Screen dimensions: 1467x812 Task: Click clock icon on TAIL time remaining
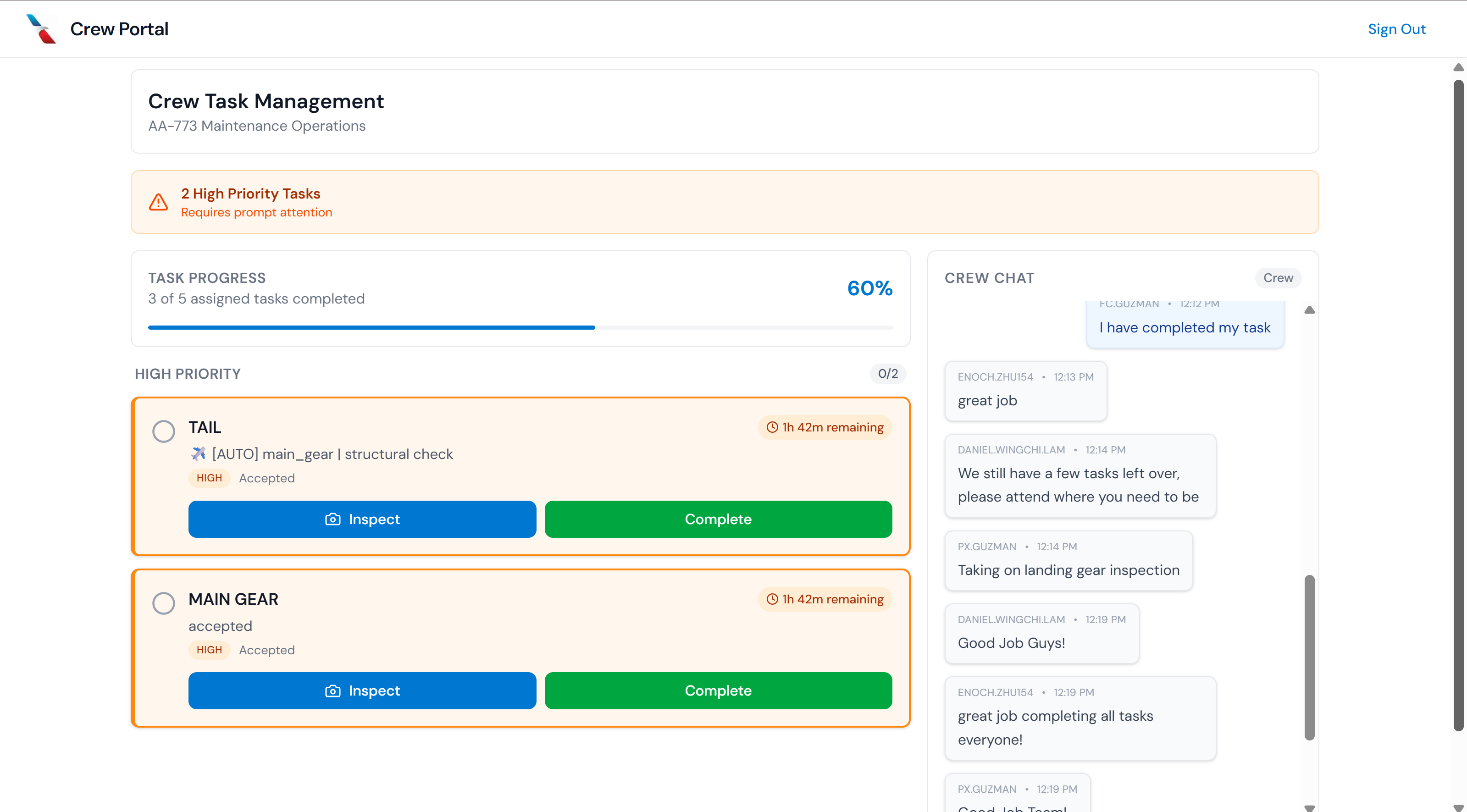772,427
